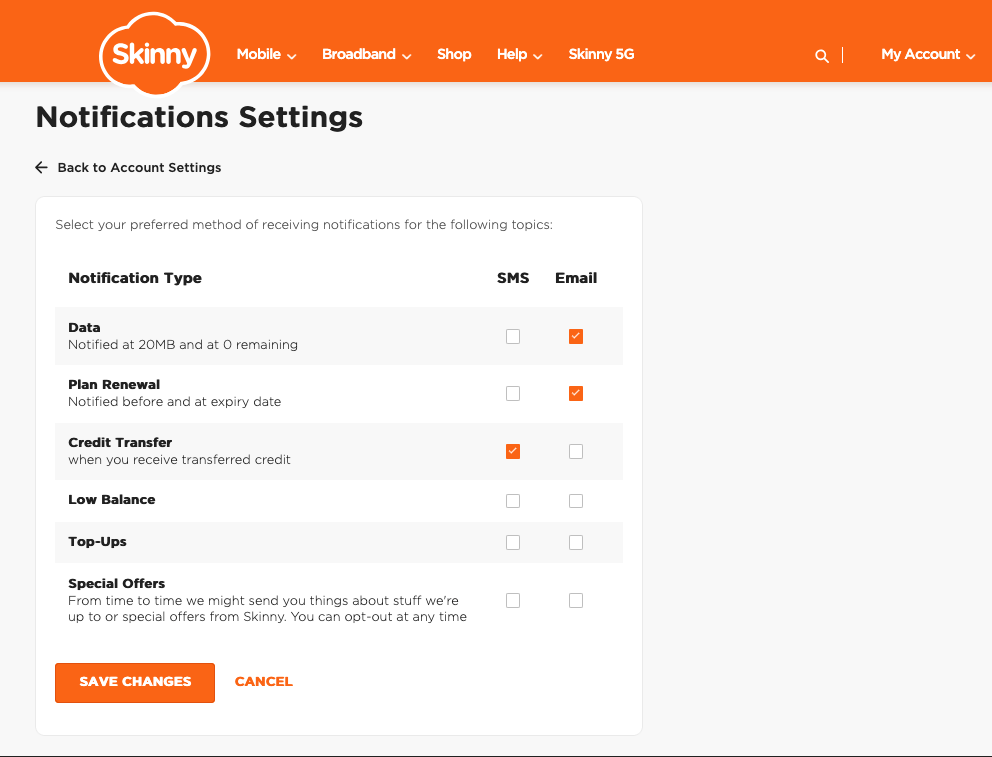Image resolution: width=992 pixels, height=757 pixels.
Task: Uncheck Email notifications for Data
Action: pyautogui.click(x=576, y=337)
